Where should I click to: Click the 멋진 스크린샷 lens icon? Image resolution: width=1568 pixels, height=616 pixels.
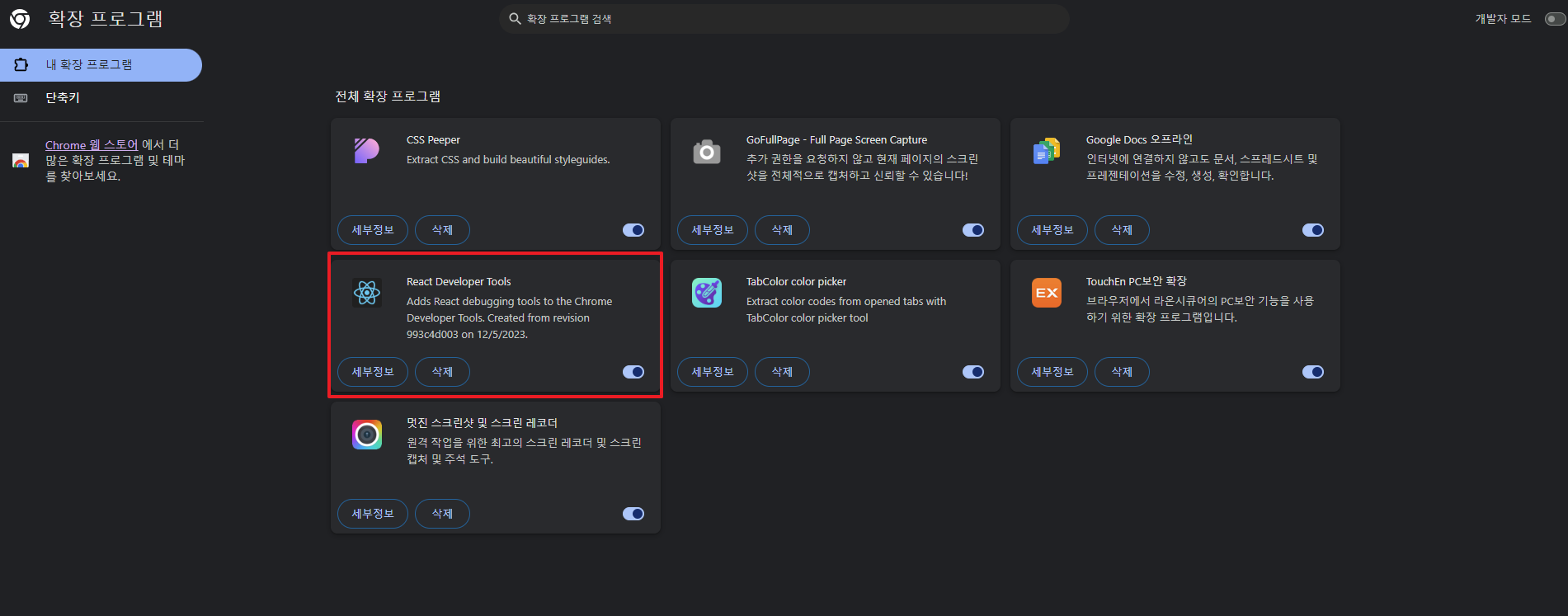367,435
